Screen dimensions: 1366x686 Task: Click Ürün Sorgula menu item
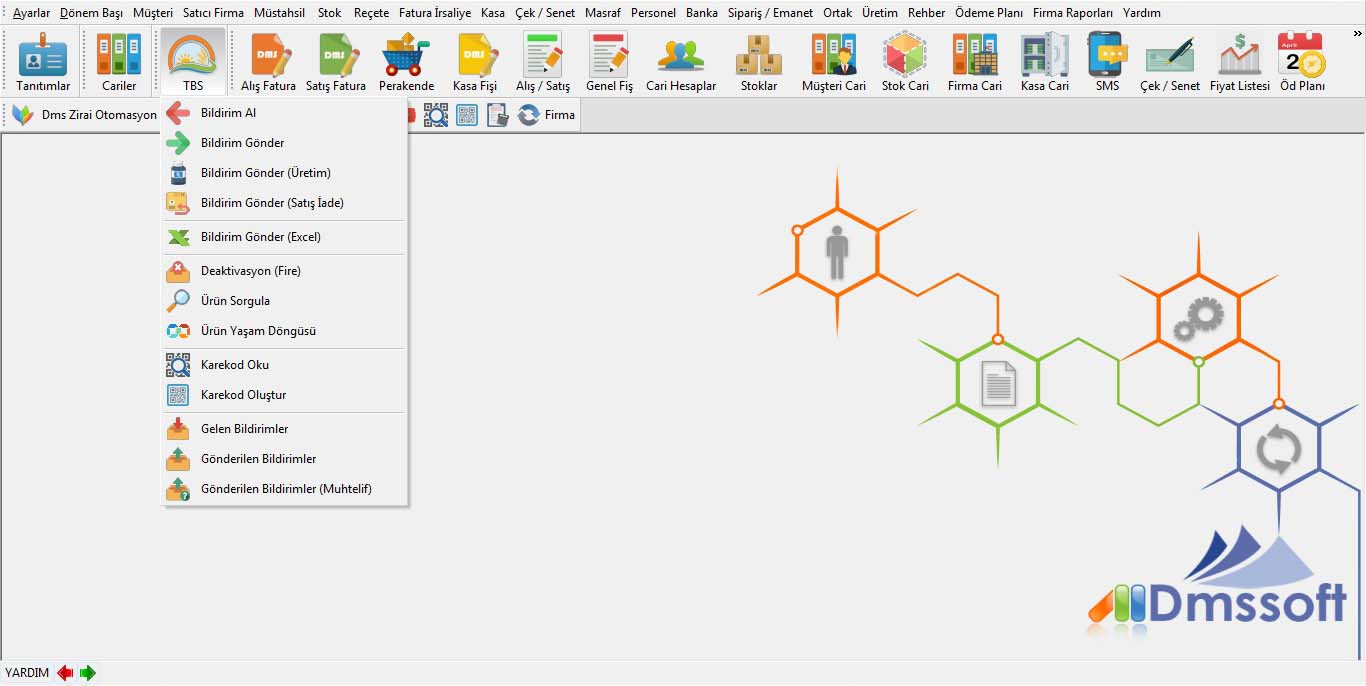(235, 301)
